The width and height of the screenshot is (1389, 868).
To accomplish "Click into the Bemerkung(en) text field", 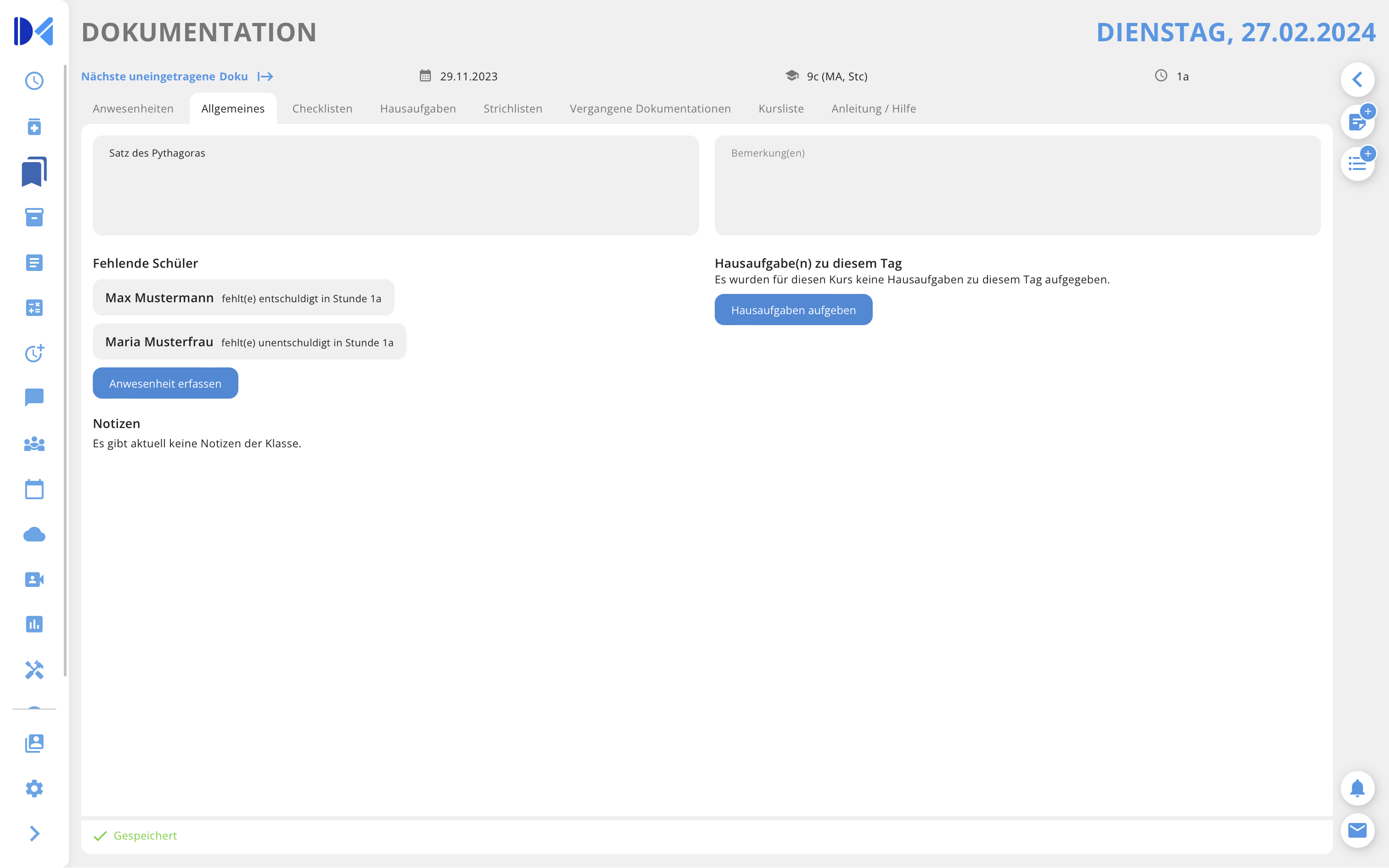I will click(x=1016, y=185).
